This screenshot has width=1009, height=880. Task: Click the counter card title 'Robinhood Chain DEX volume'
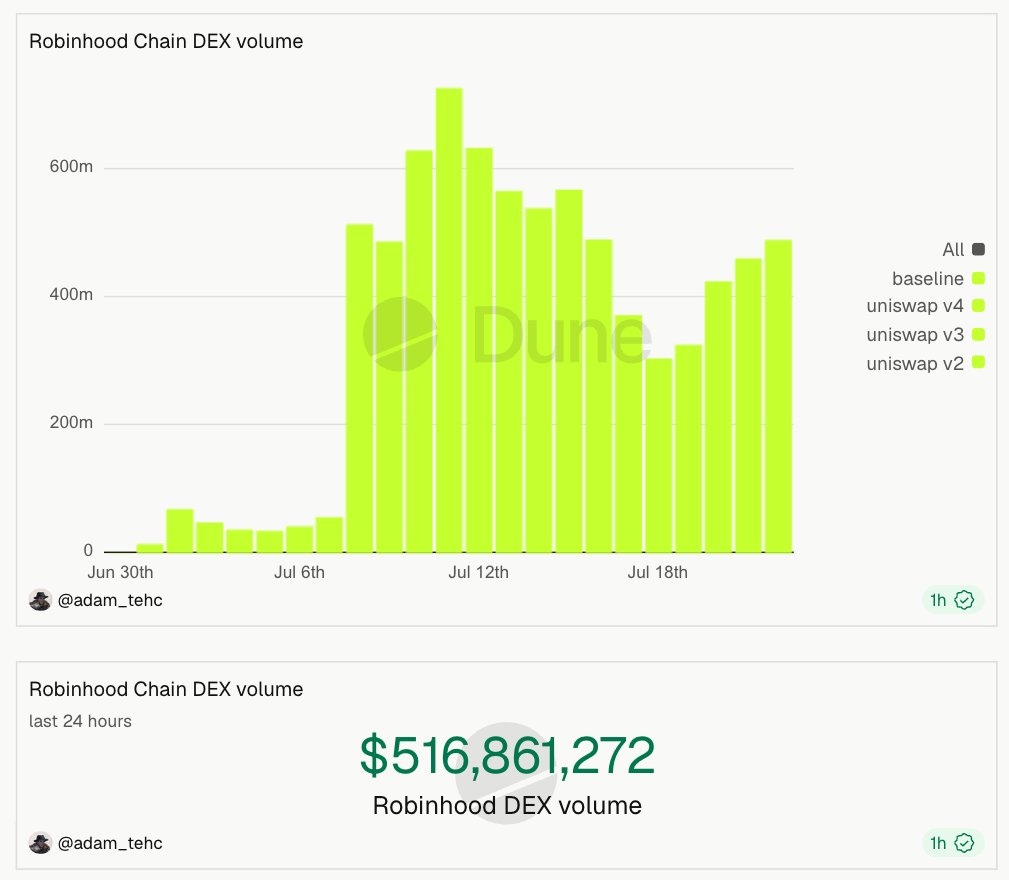click(166, 689)
